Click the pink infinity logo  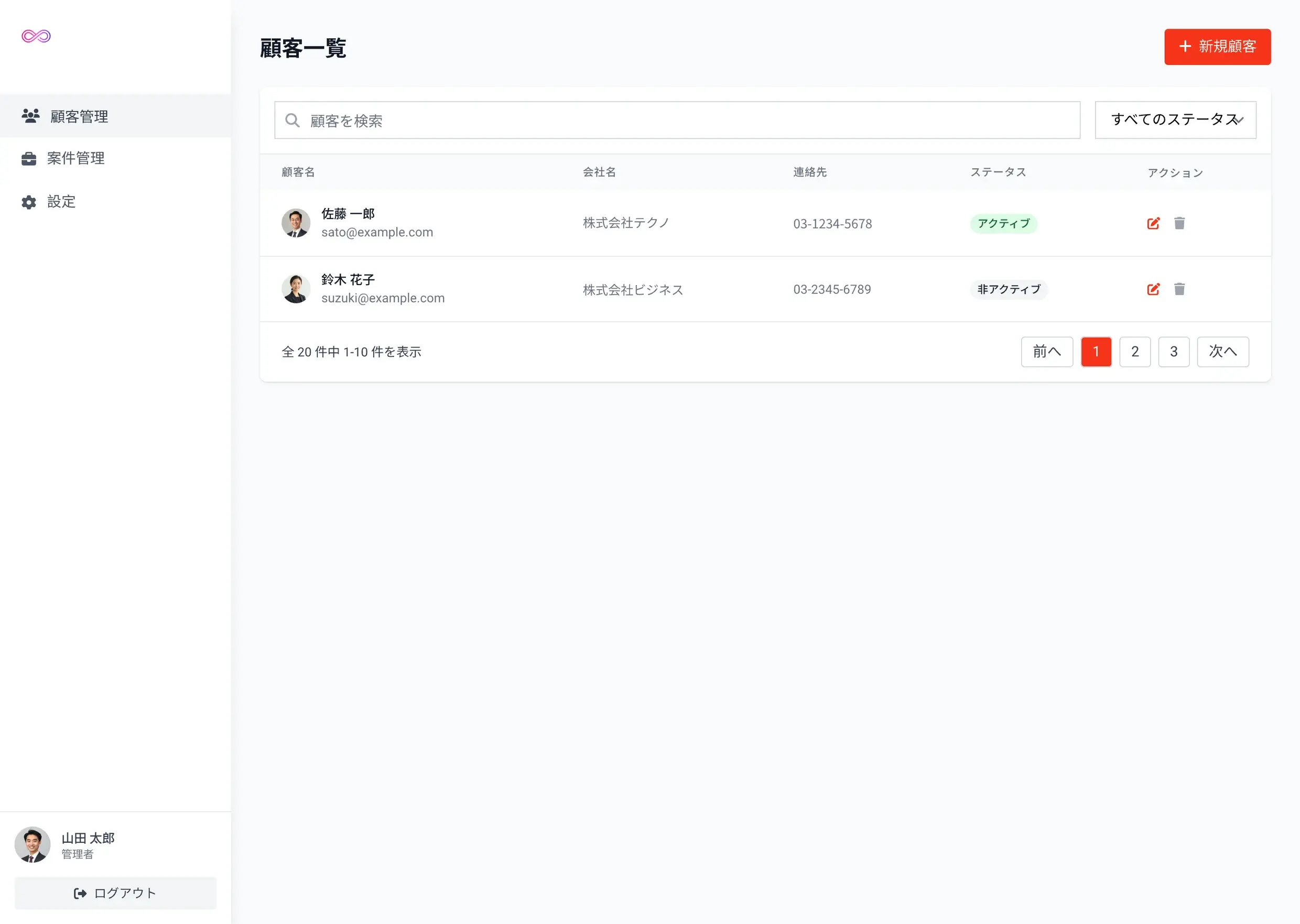pyautogui.click(x=36, y=36)
